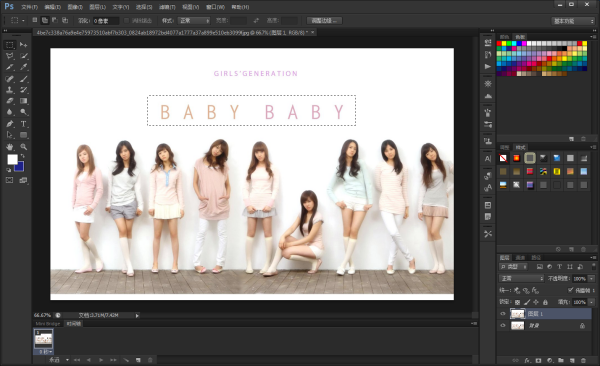Play the timeline animation
The height and width of the screenshot is (366, 600).
[x=101, y=360]
